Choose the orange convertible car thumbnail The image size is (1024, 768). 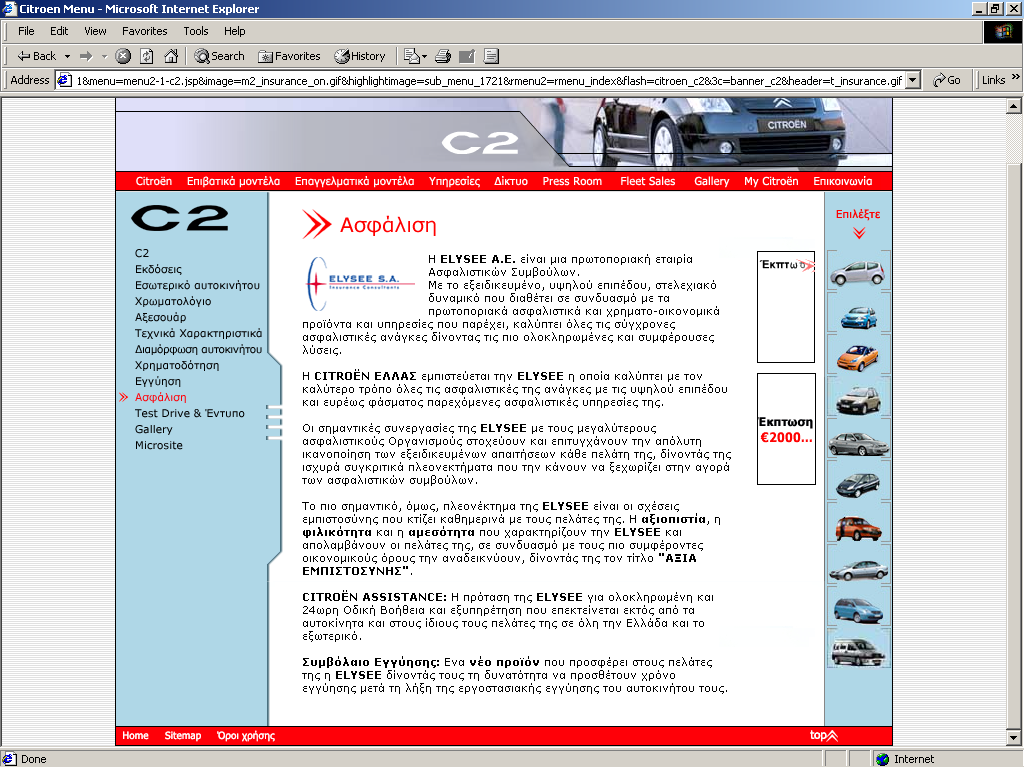[858, 357]
